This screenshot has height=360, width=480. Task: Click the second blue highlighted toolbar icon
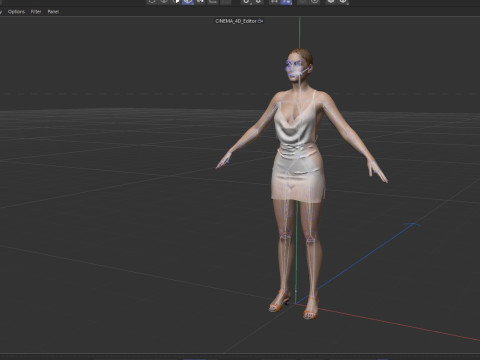(286, 2)
